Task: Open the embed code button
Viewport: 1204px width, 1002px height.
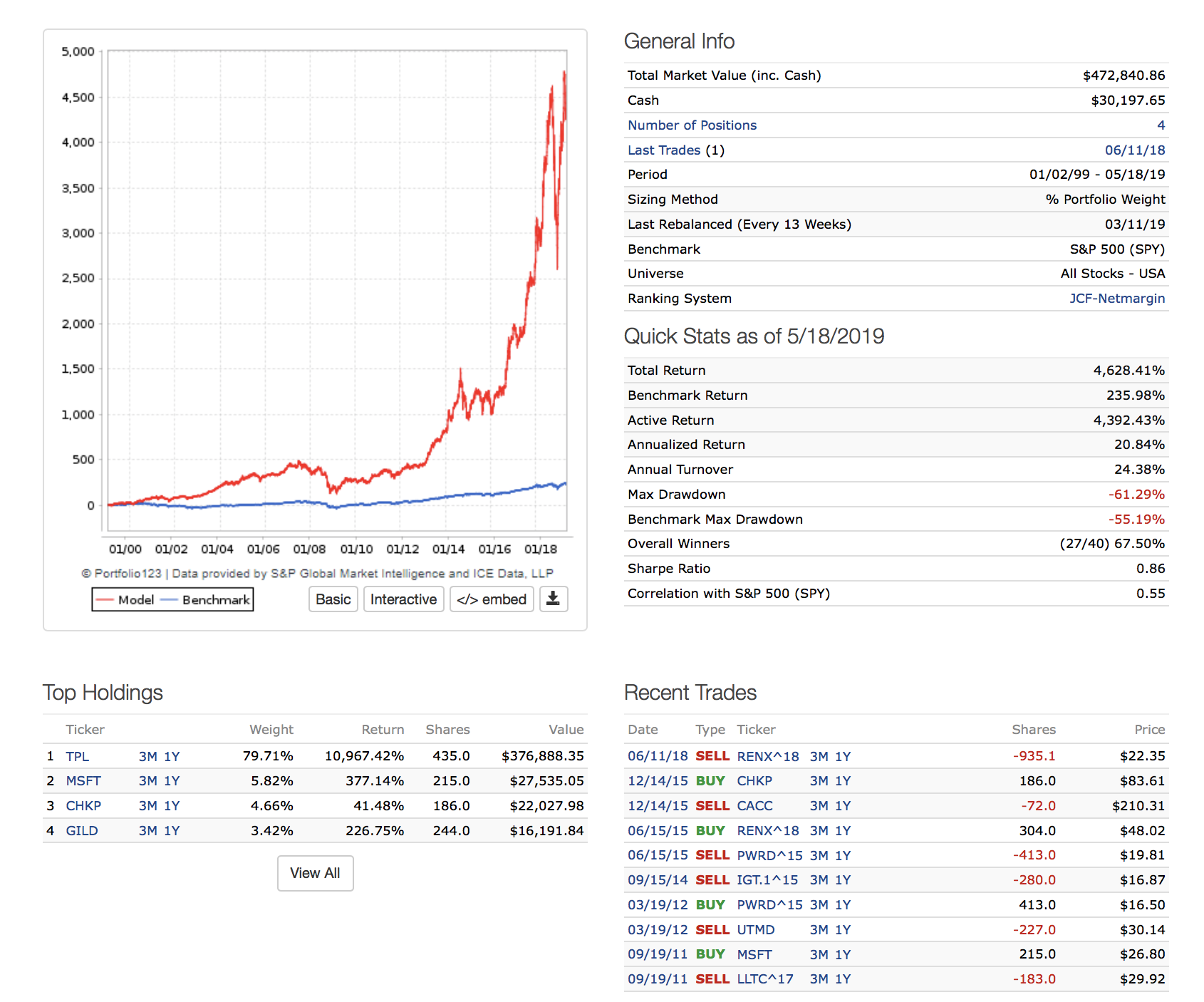Action: click(492, 599)
